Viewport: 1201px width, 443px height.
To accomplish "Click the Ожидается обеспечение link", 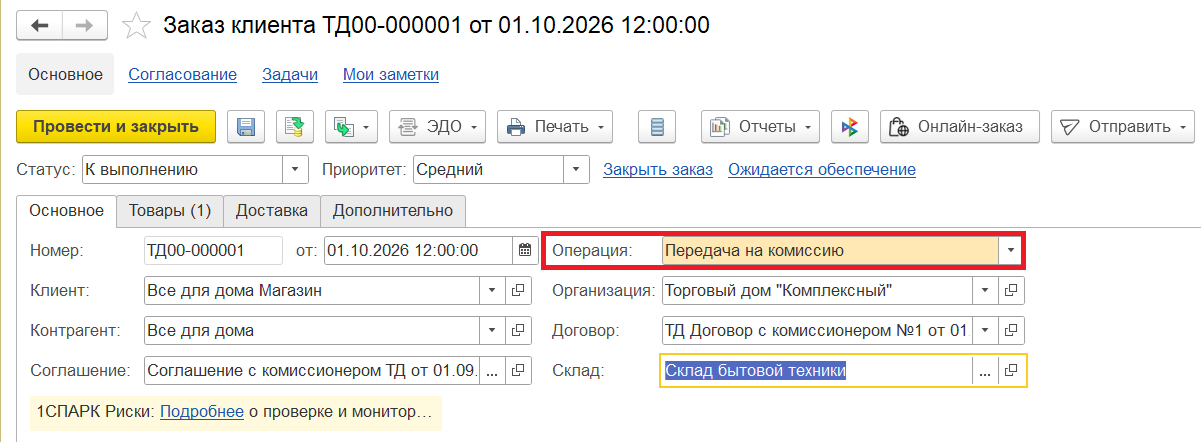I will coord(822,170).
